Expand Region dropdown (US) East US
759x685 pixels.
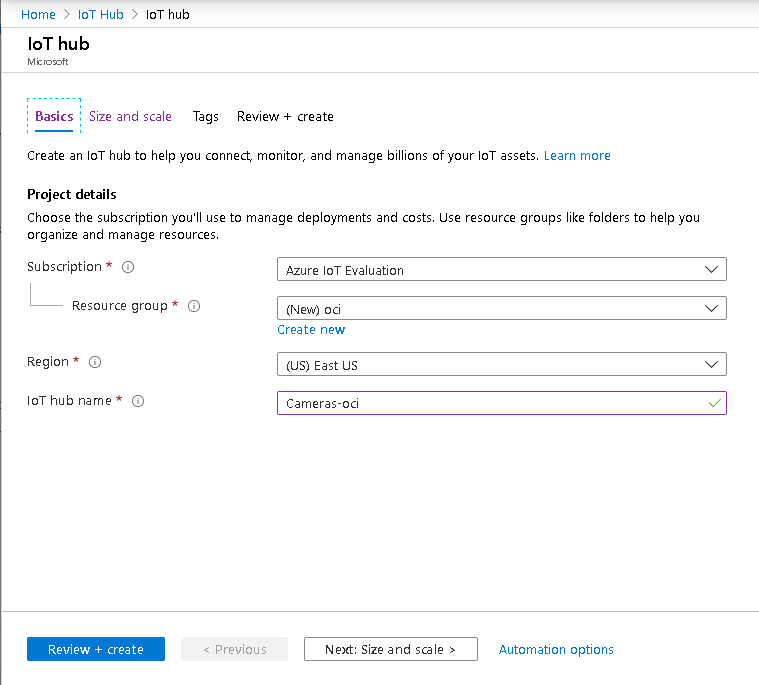501,364
